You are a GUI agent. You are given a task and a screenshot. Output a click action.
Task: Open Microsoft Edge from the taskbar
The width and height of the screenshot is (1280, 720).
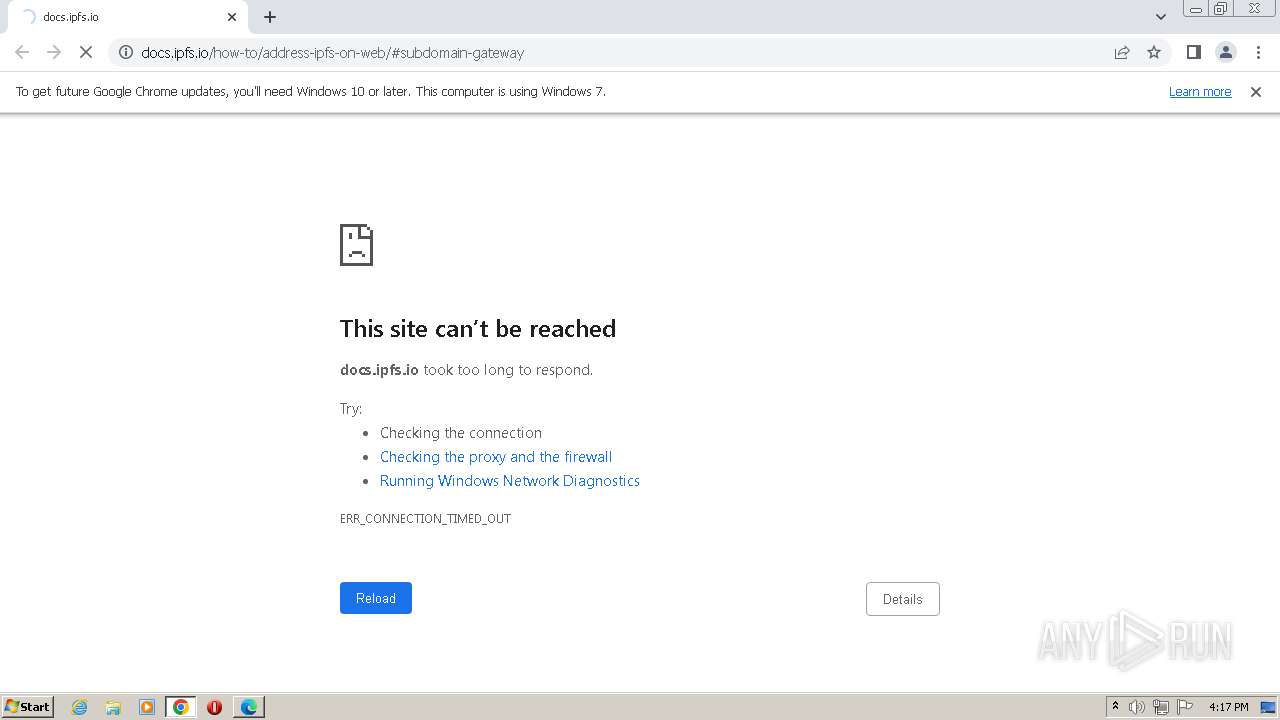(248, 707)
